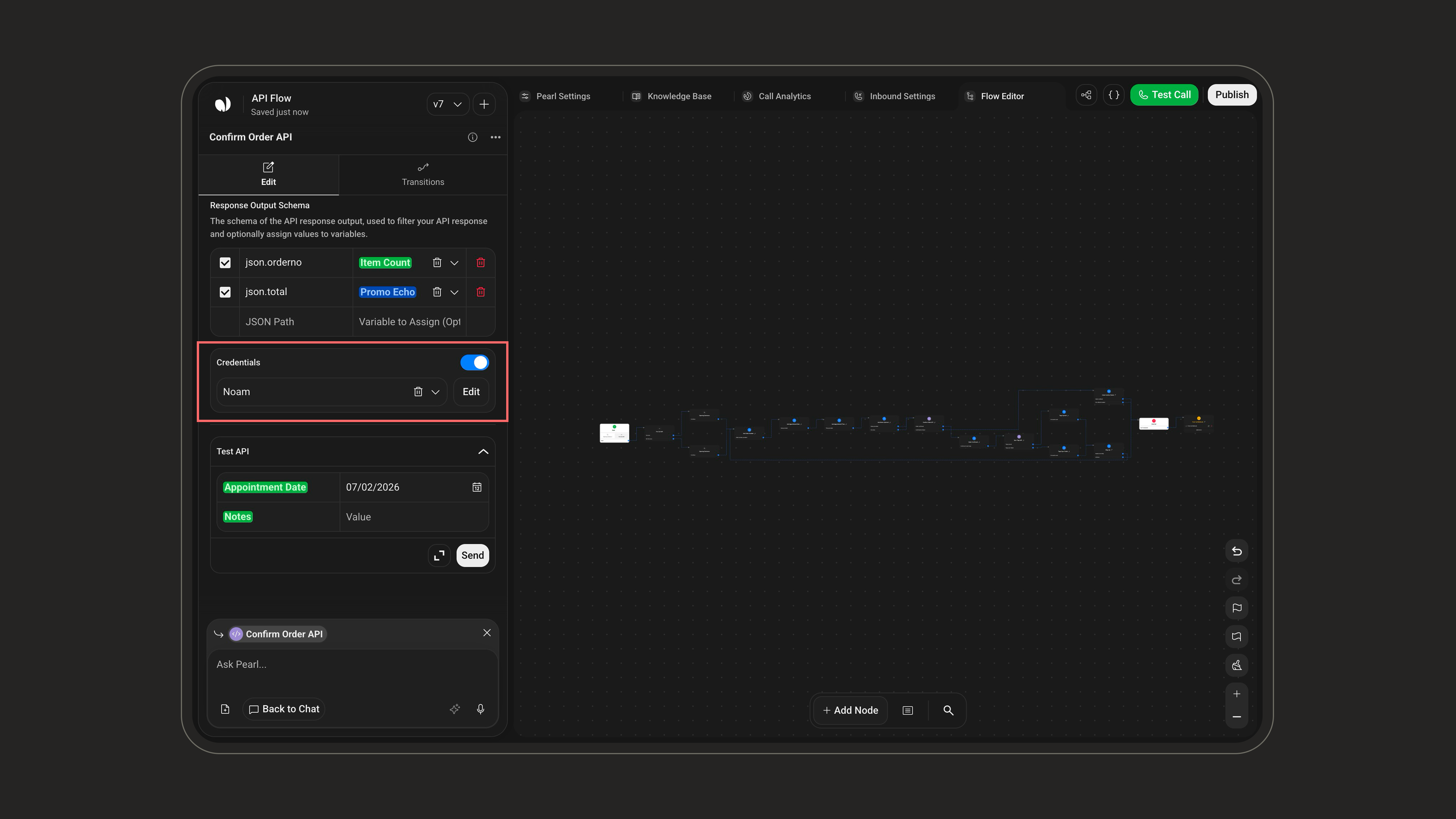Open the calendar picker for Appointment Date
The width and height of the screenshot is (1456, 819).
477,487
